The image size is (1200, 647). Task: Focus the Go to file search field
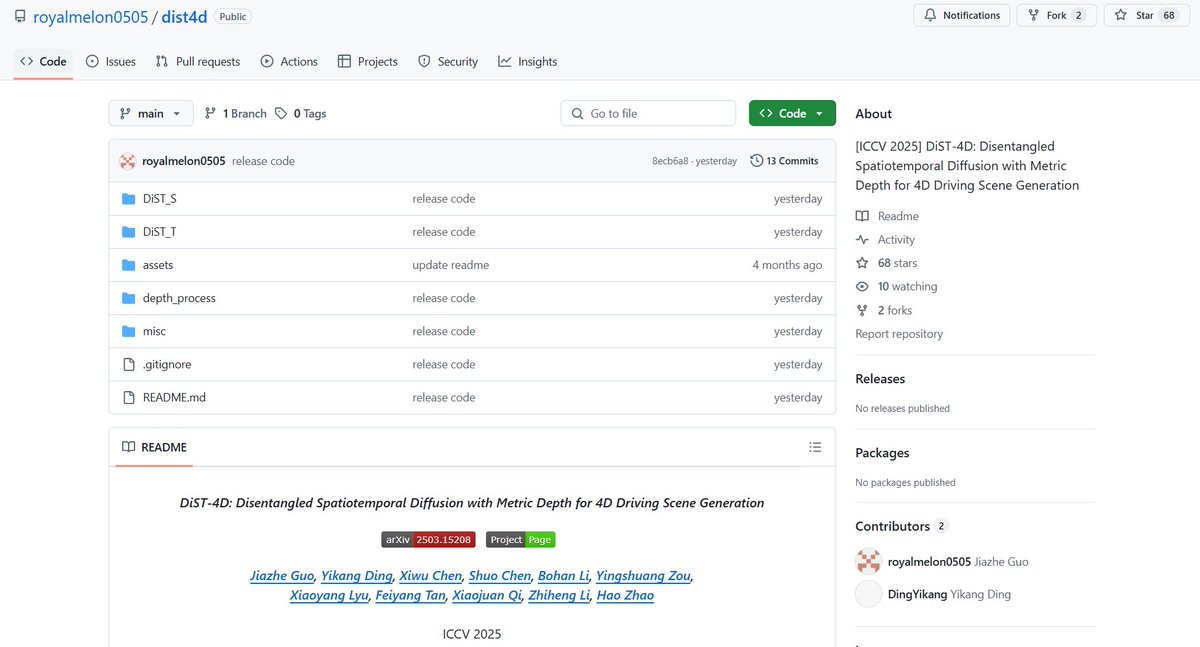point(650,113)
